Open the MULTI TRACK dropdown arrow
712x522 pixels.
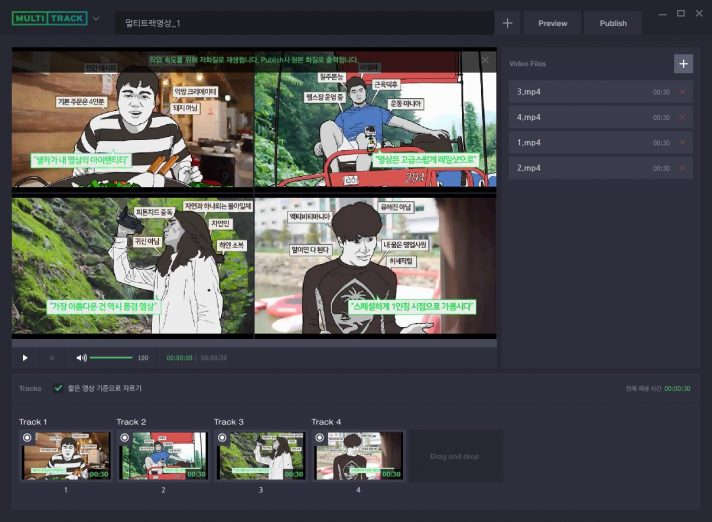point(96,19)
